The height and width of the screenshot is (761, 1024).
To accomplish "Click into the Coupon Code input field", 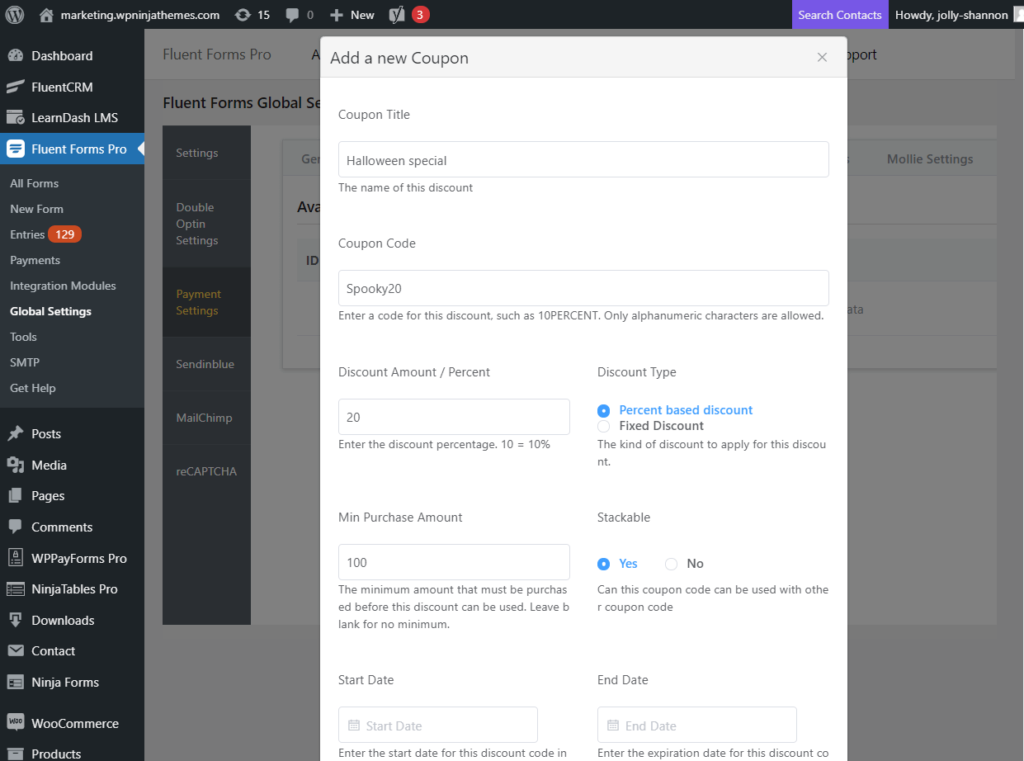I will click(x=583, y=288).
